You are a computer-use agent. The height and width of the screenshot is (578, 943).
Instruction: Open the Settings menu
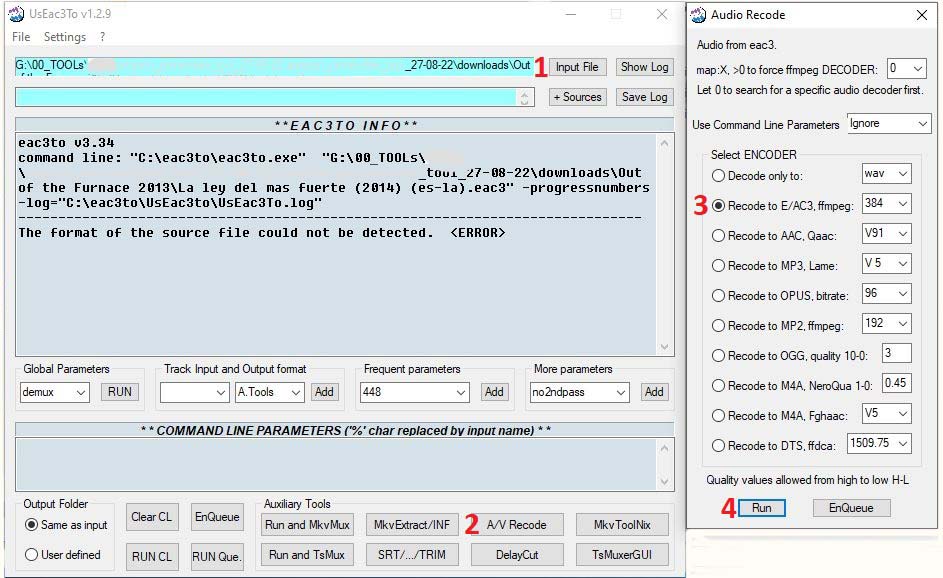(x=65, y=37)
